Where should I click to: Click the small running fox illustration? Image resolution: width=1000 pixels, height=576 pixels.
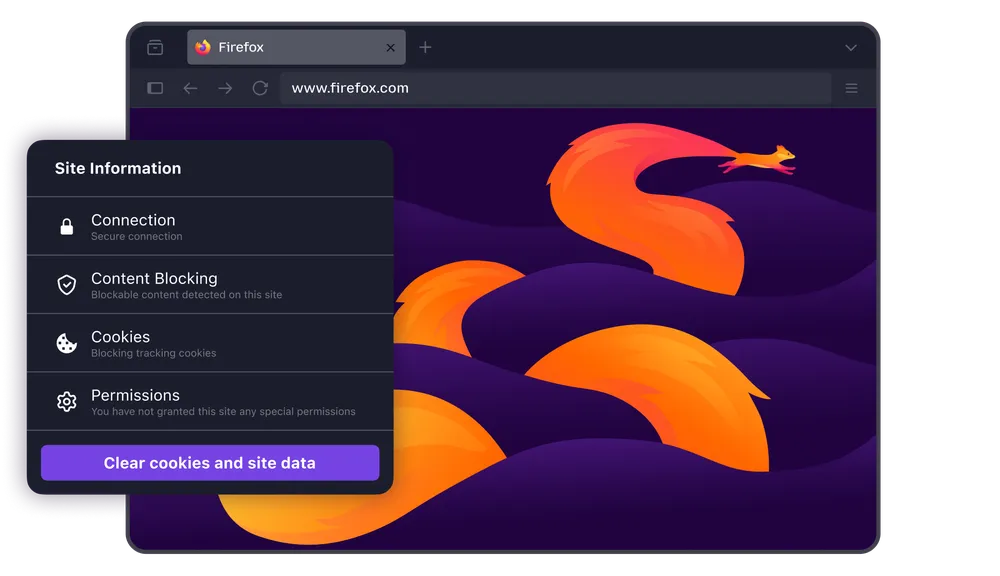coord(758,159)
